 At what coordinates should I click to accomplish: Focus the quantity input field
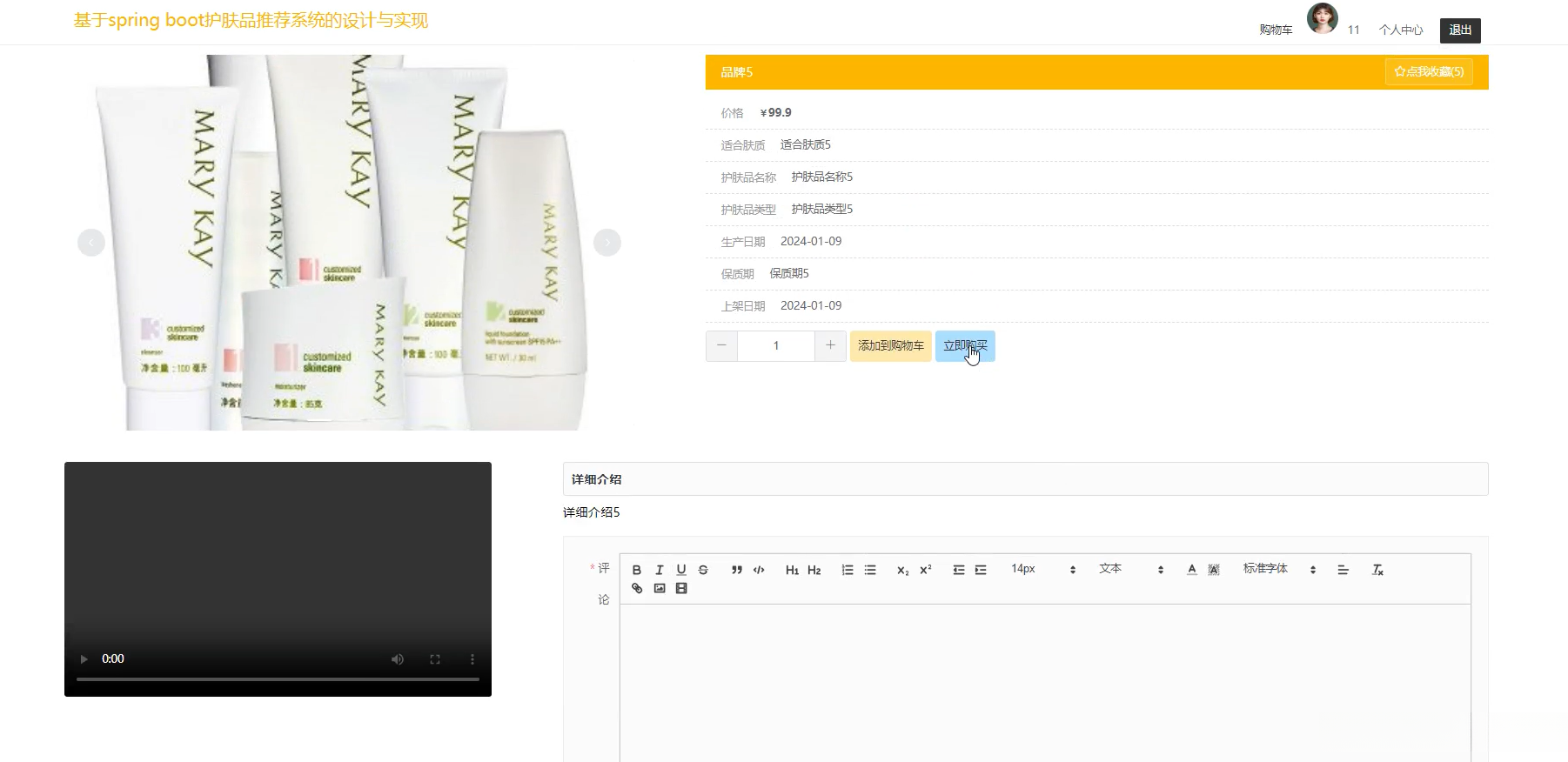[x=776, y=346]
